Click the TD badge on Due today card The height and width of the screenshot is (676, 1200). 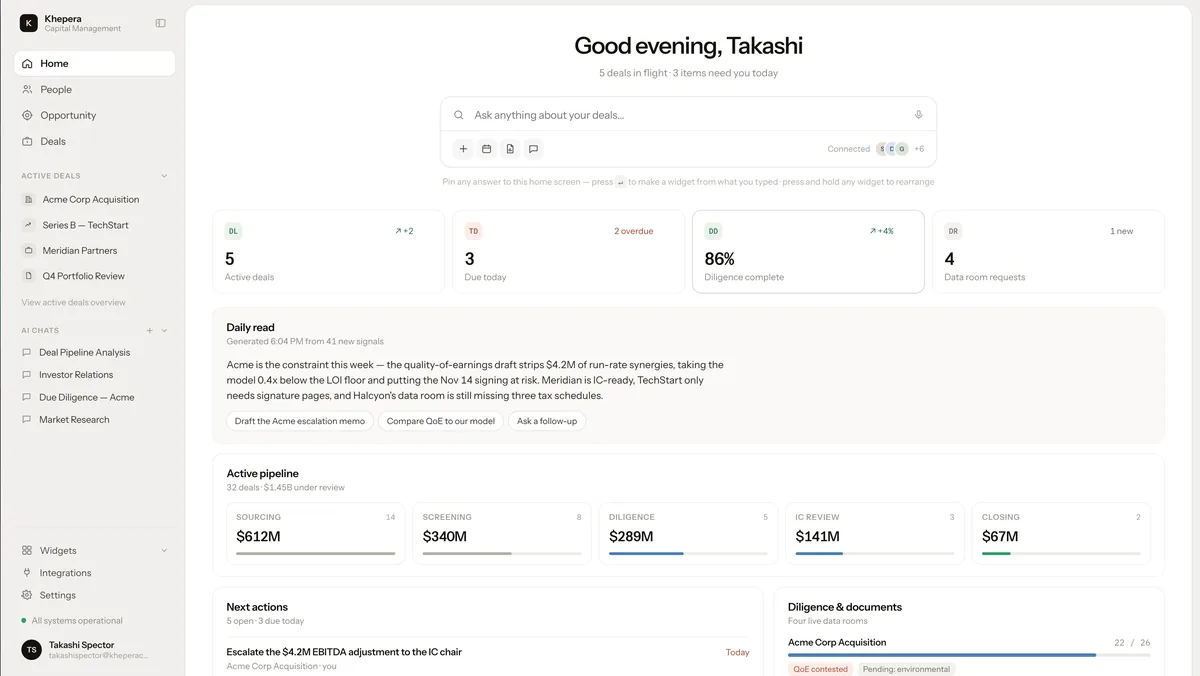click(x=473, y=231)
